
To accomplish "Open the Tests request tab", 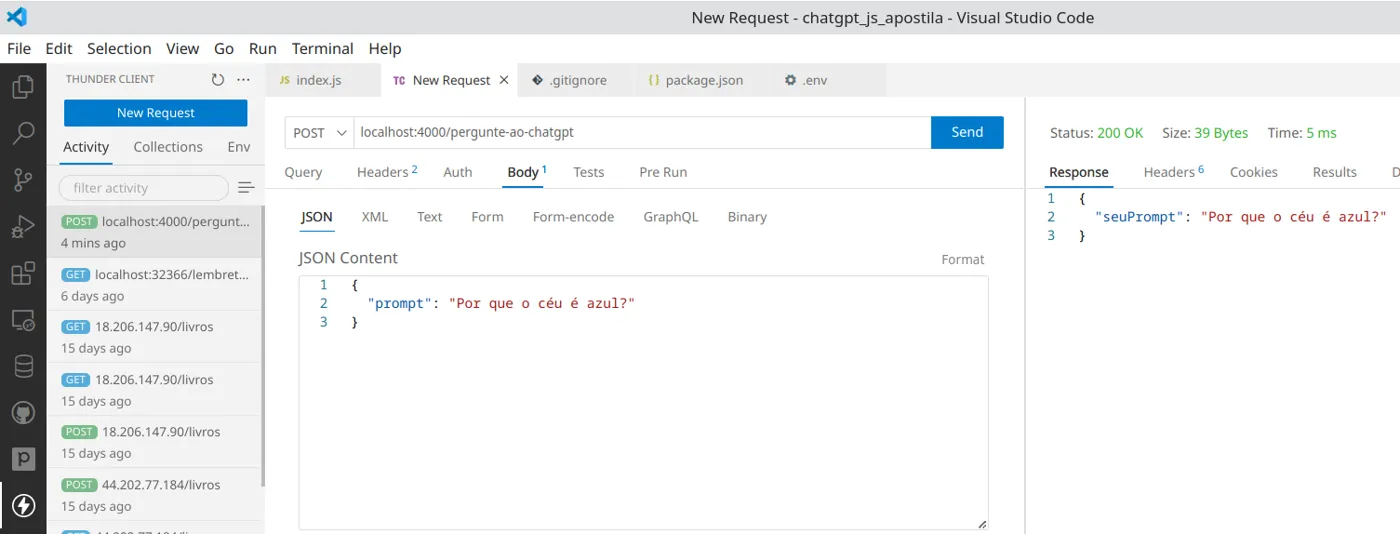I will (589, 172).
